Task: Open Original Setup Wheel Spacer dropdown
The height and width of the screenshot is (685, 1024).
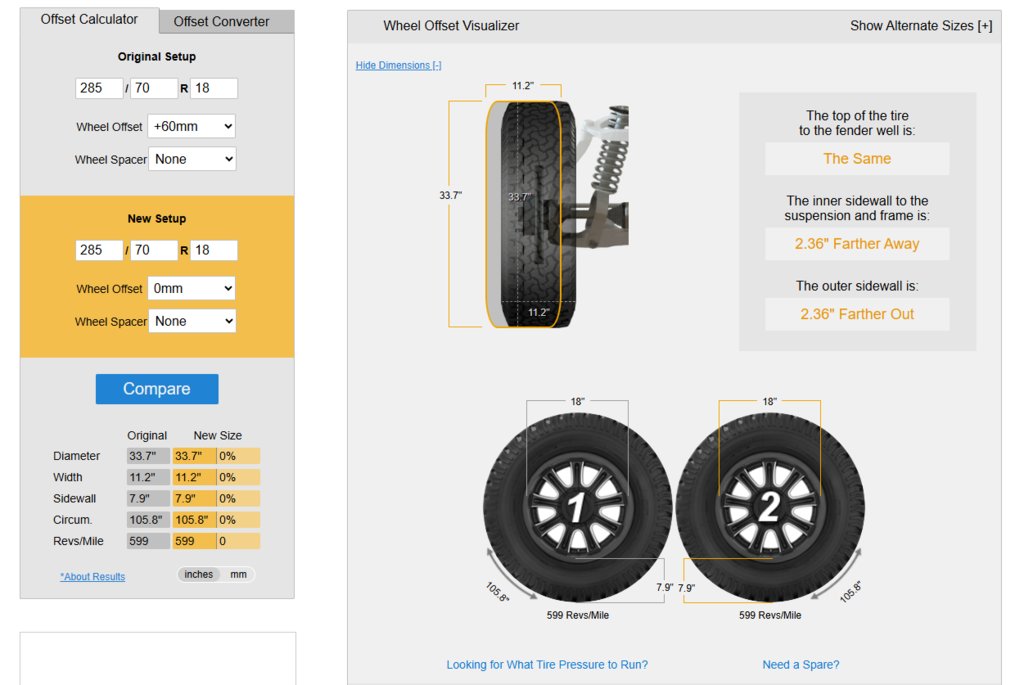Action: click(x=192, y=159)
